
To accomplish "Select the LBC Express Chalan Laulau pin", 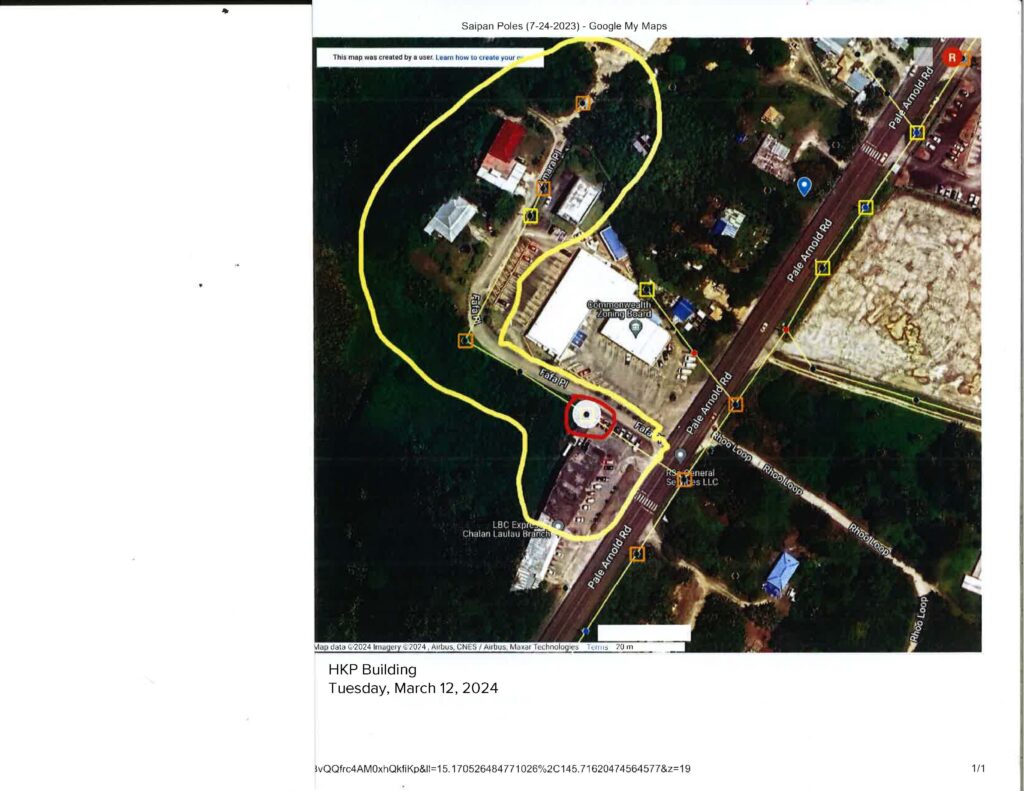I will click(x=558, y=525).
